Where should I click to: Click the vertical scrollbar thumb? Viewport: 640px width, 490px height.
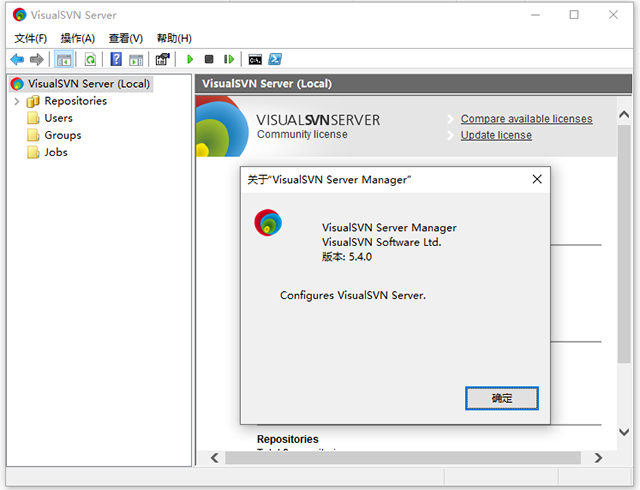pyautogui.click(x=624, y=244)
